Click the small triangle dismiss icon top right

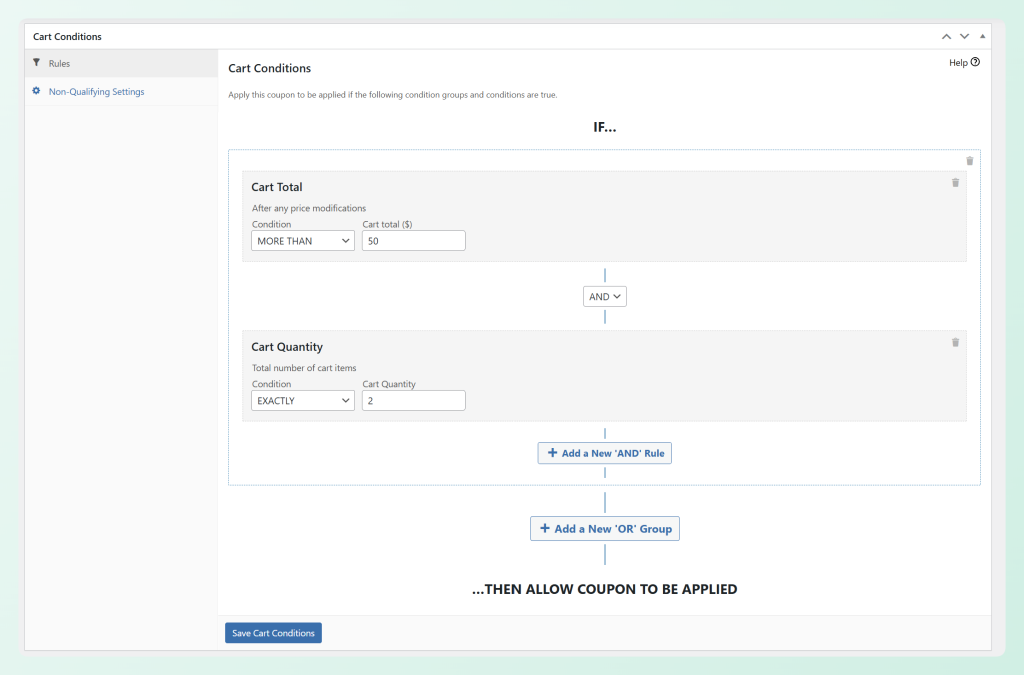(x=981, y=36)
